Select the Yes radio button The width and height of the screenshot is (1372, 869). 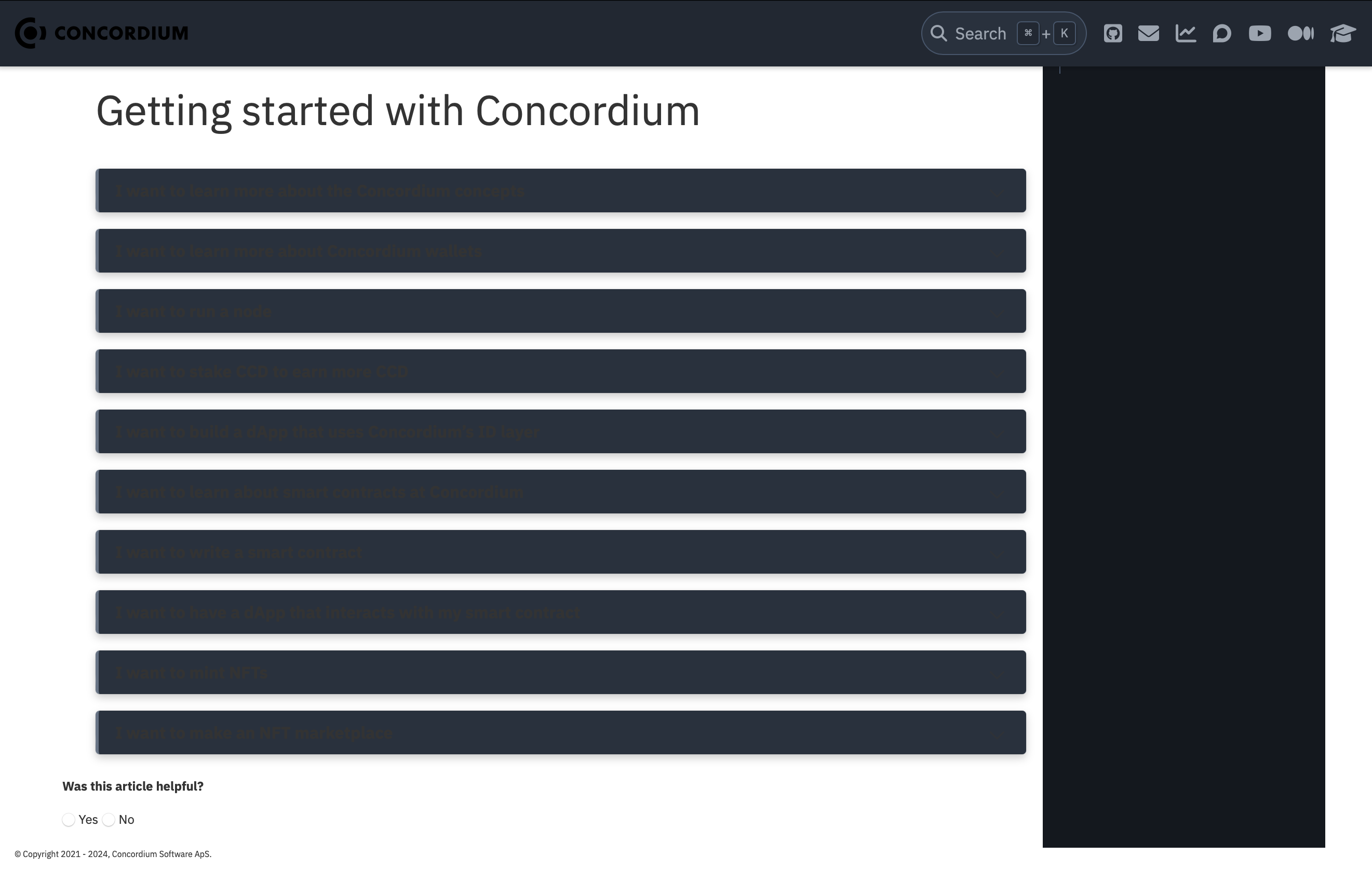point(69,820)
